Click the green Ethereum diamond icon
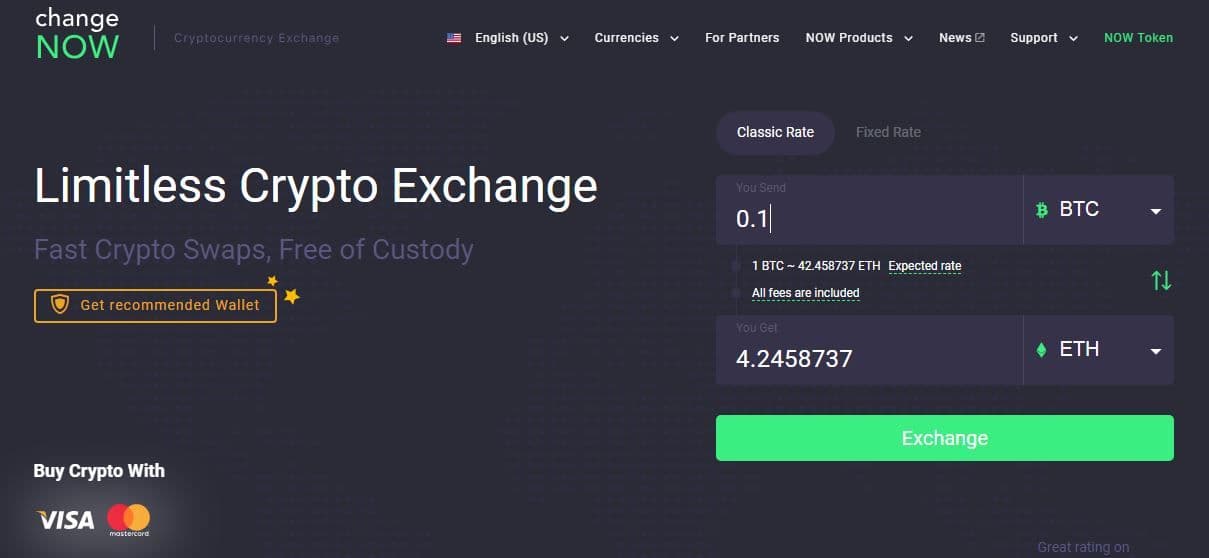The width and height of the screenshot is (1209, 558). [1041, 350]
